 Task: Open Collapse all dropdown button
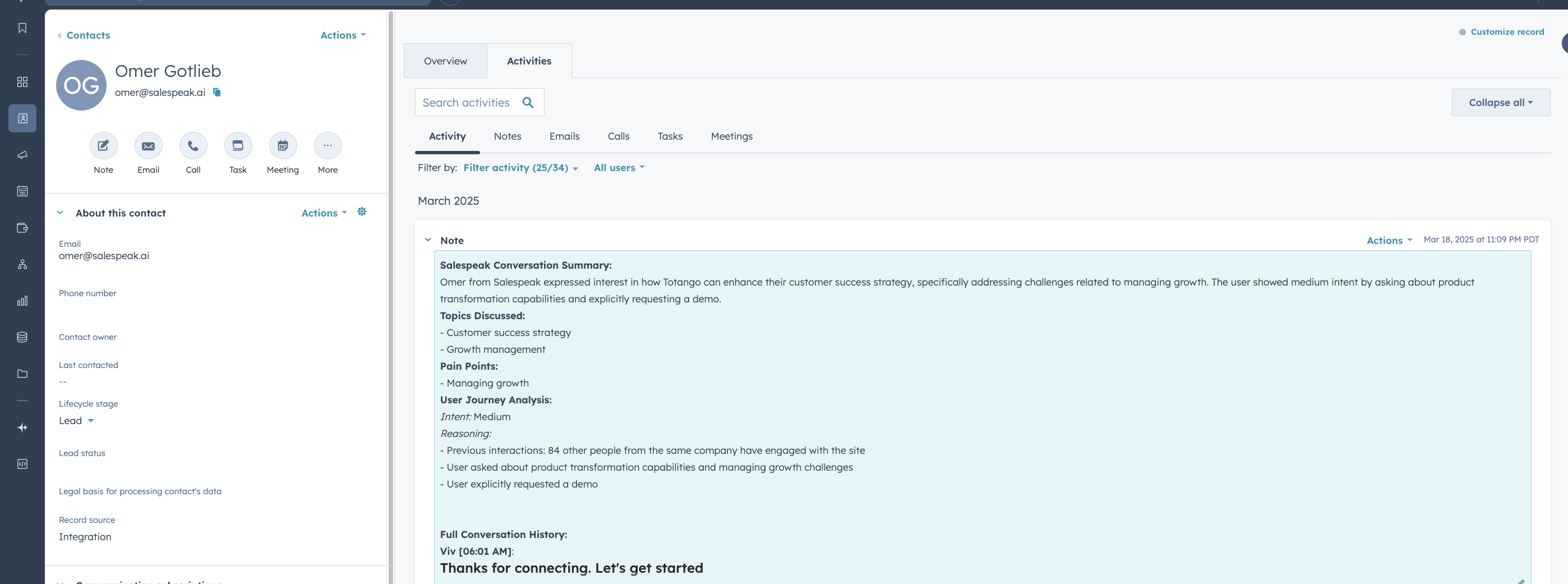pos(1501,102)
